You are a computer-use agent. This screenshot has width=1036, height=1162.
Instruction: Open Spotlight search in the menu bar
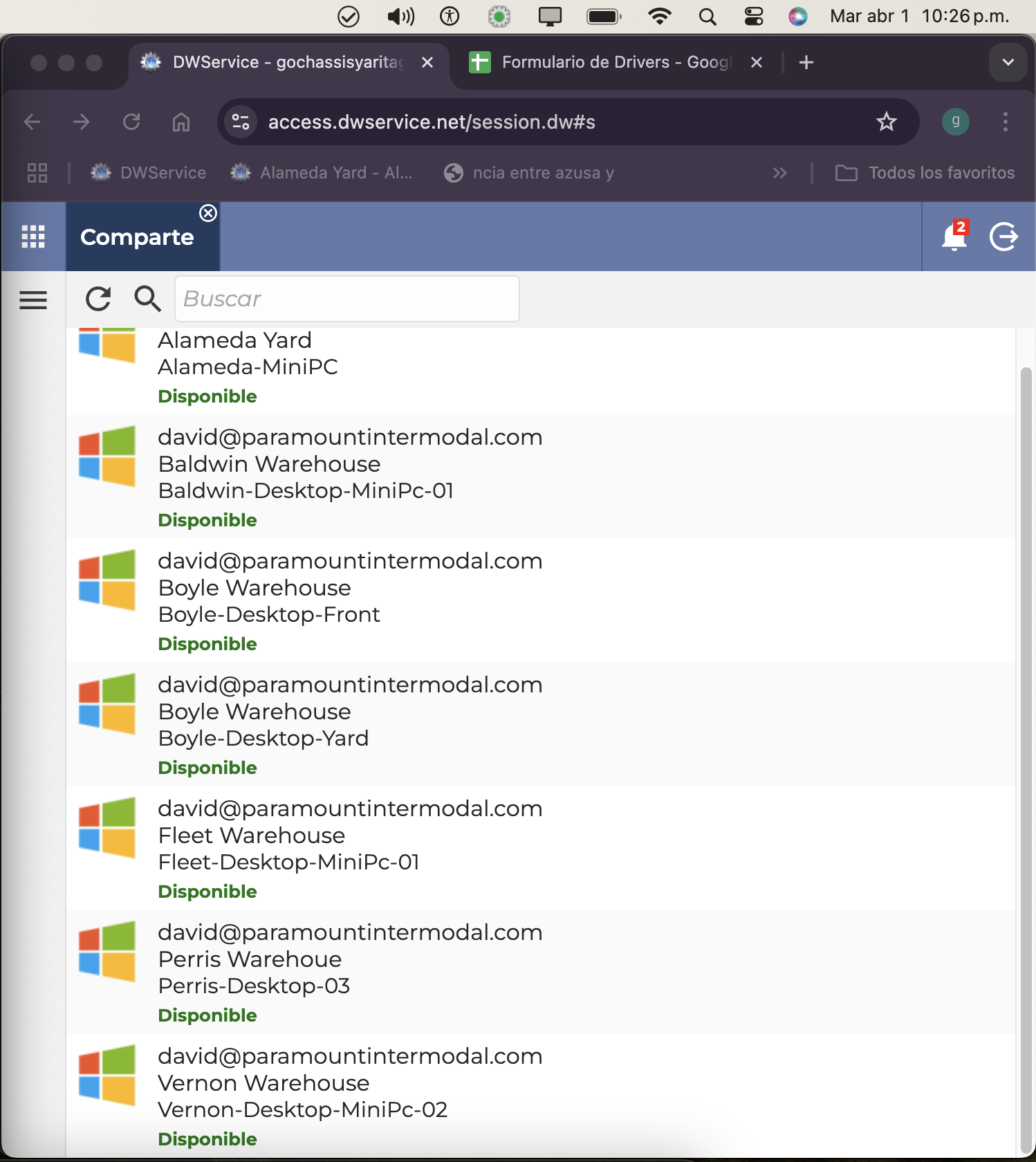tap(707, 16)
